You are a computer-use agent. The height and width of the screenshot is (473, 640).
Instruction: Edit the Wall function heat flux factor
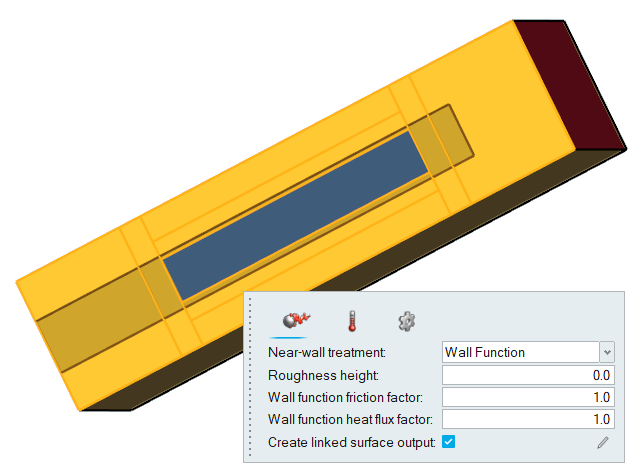click(x=528, y=419)
